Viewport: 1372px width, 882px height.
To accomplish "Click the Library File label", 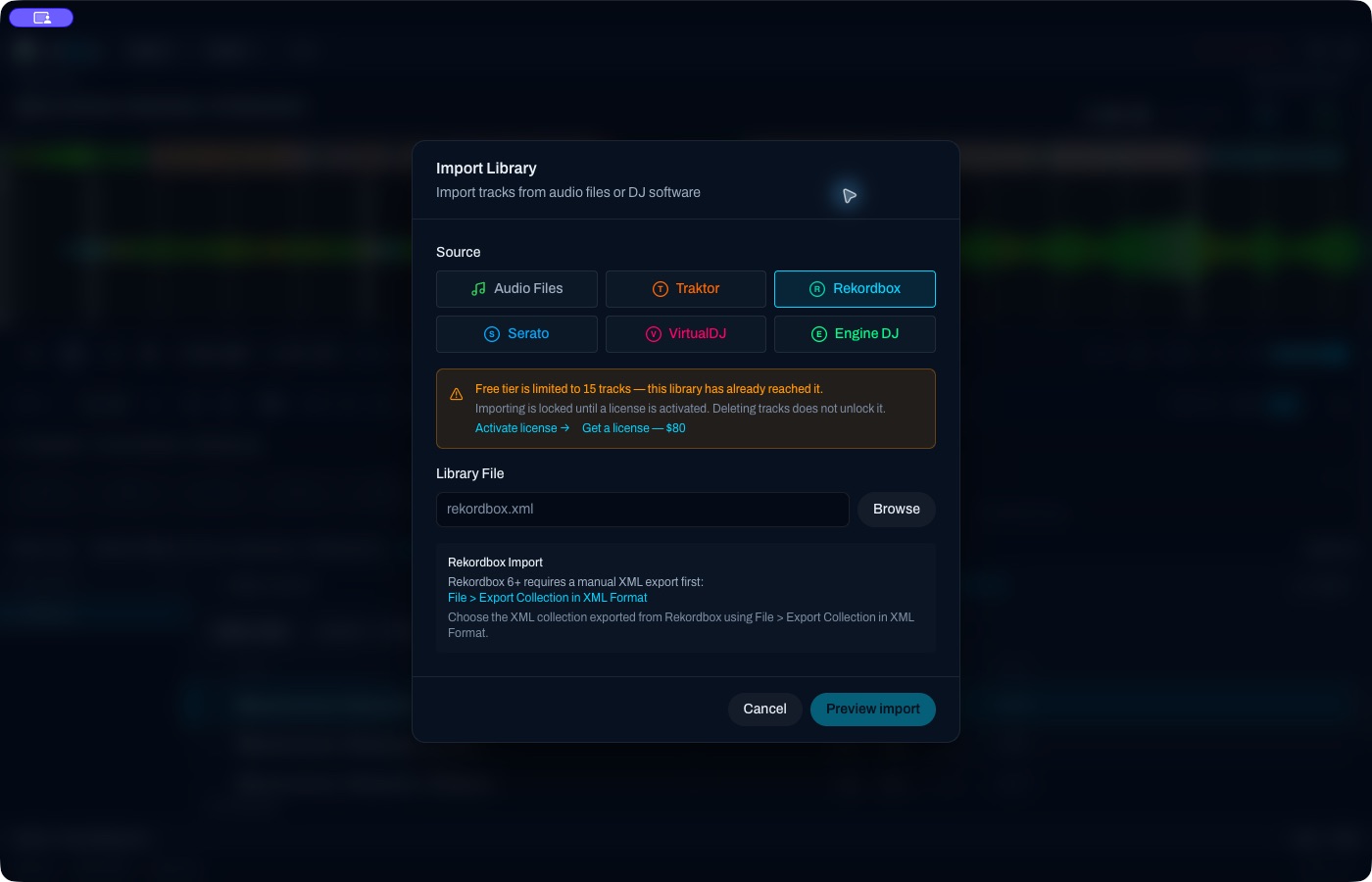I will [470, 474].
